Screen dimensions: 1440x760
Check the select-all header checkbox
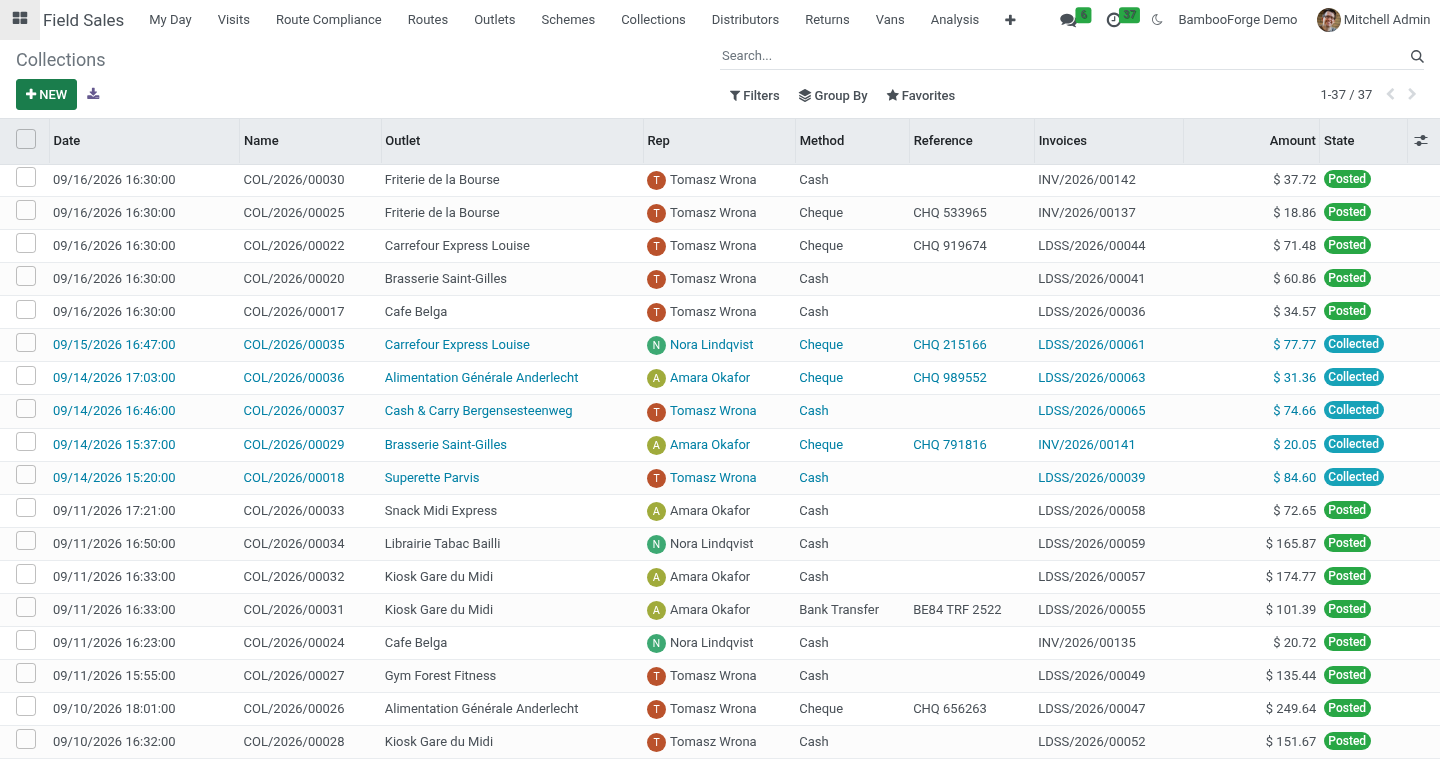pyautogui.click(x=26, y=140)
